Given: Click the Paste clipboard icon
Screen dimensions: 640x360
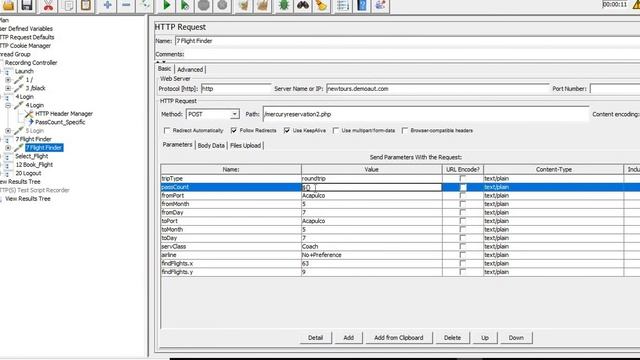Looking at the screenshot, I should (86, 5).
